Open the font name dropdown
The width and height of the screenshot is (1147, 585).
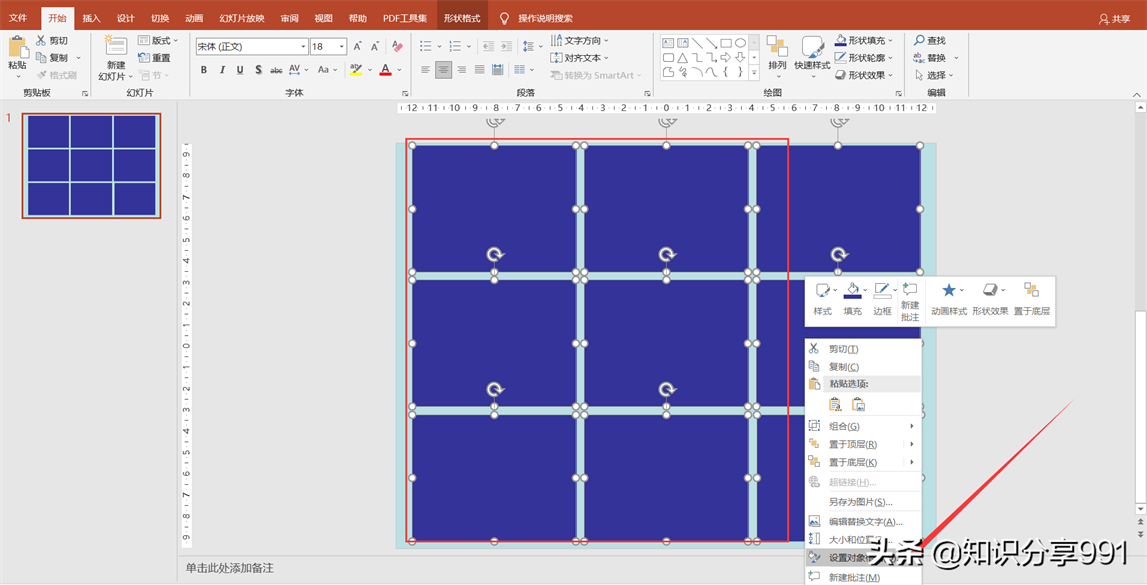[303, 47]
